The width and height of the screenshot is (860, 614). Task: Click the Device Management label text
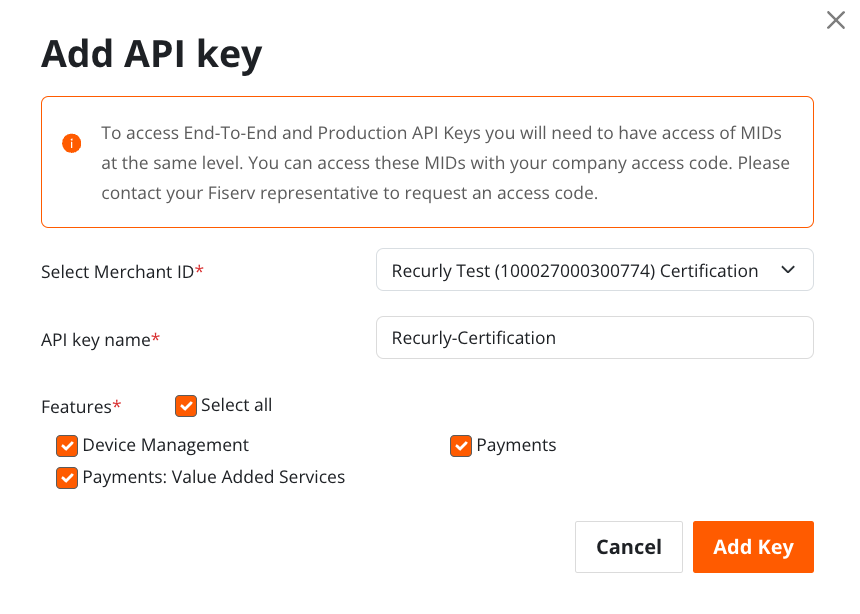166,445
